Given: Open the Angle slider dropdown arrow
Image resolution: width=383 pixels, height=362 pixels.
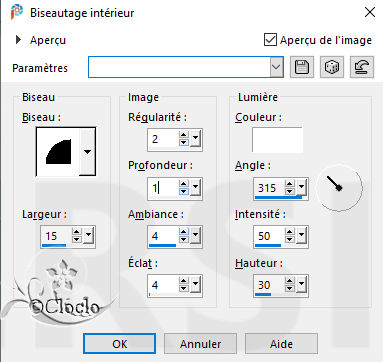Looking at the screenshot, I should tap(301, 186).
